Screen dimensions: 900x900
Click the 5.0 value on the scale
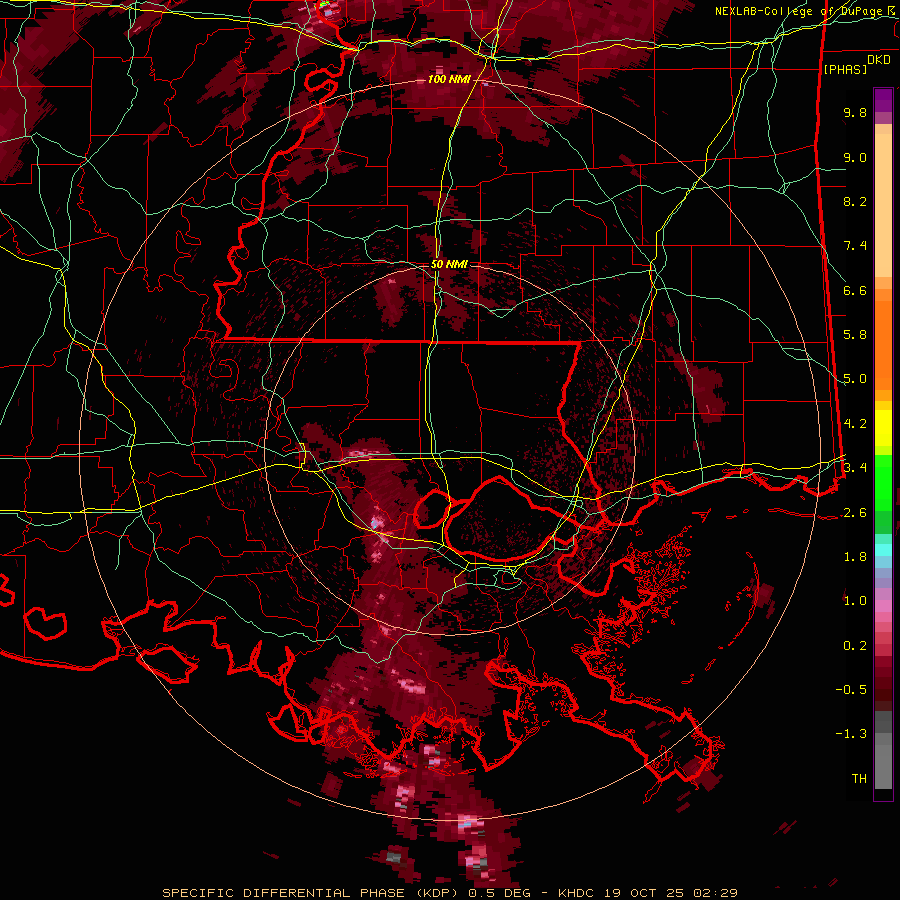pyautogui.click(x=855, y=379)
